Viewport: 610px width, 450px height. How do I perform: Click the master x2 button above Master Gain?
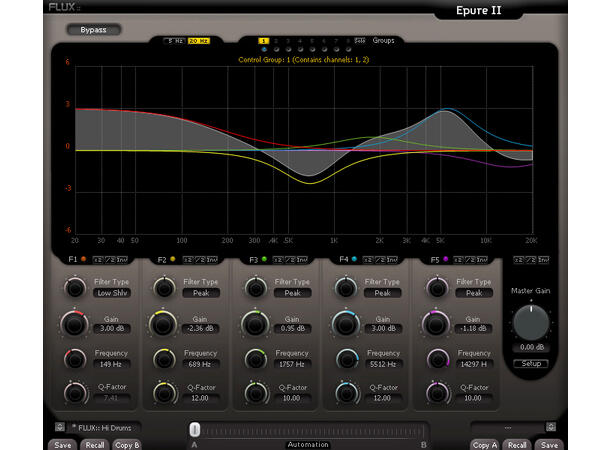coord(518,260)
